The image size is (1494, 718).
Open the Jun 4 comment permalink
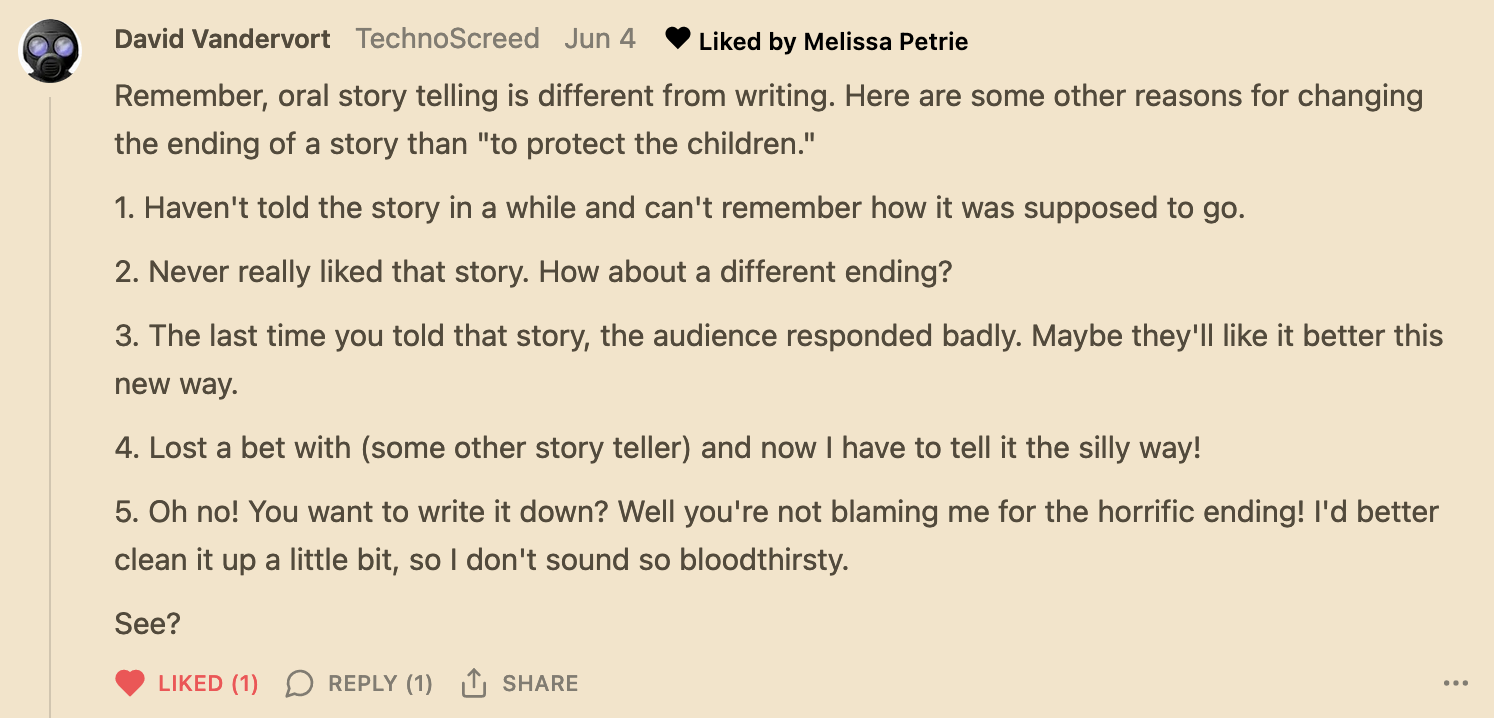(x=600, y=39)
